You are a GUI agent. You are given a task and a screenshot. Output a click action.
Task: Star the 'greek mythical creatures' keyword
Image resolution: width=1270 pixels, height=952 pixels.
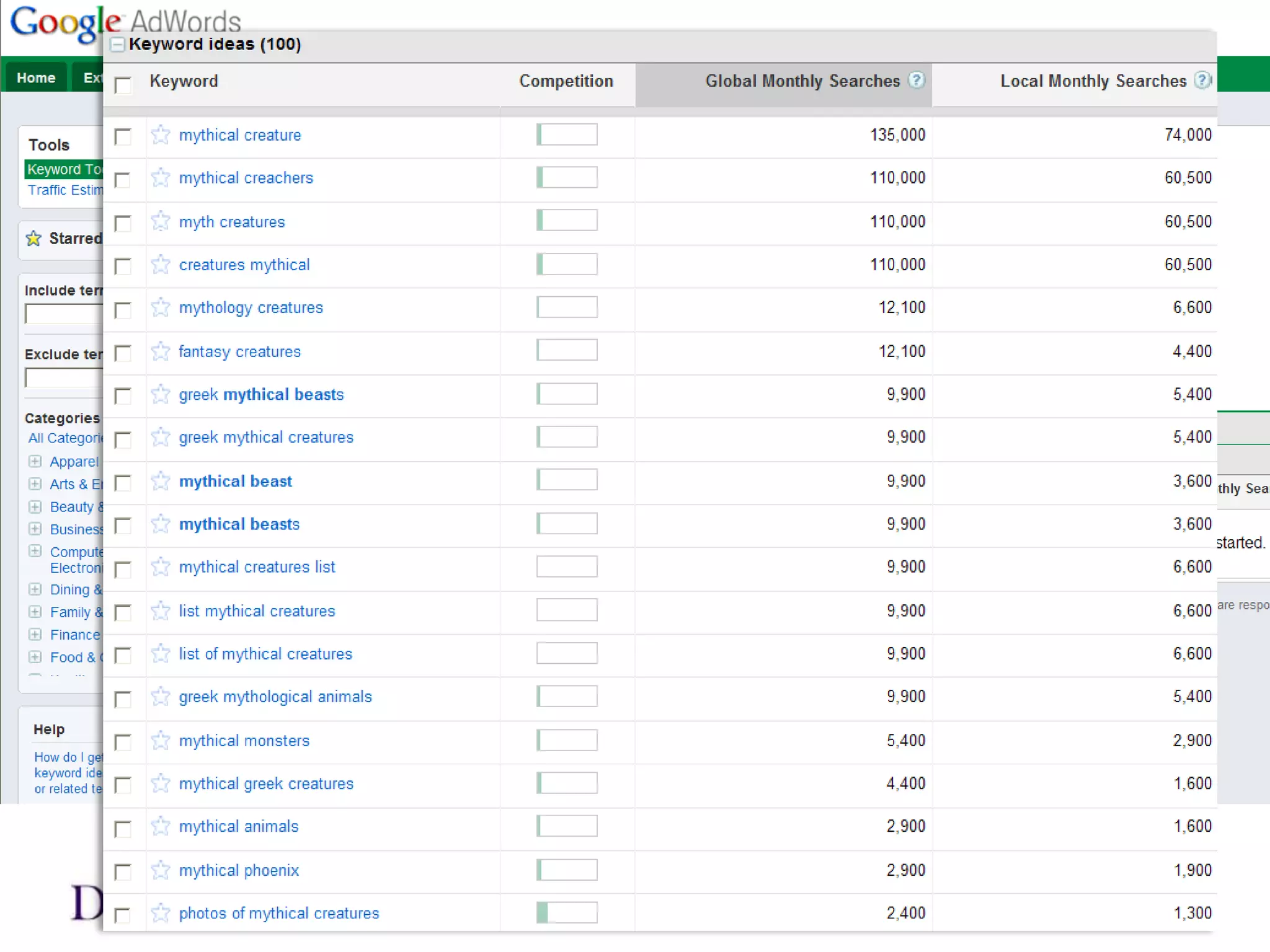point(161,438)
